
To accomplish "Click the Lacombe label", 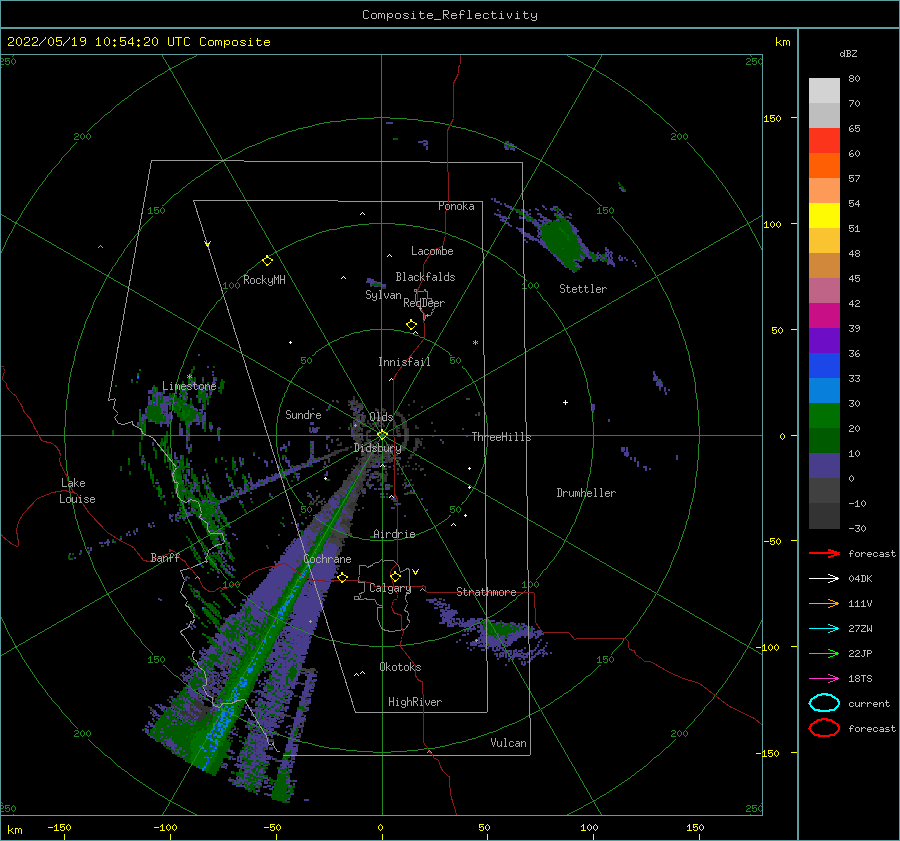I will click(432, 251).
